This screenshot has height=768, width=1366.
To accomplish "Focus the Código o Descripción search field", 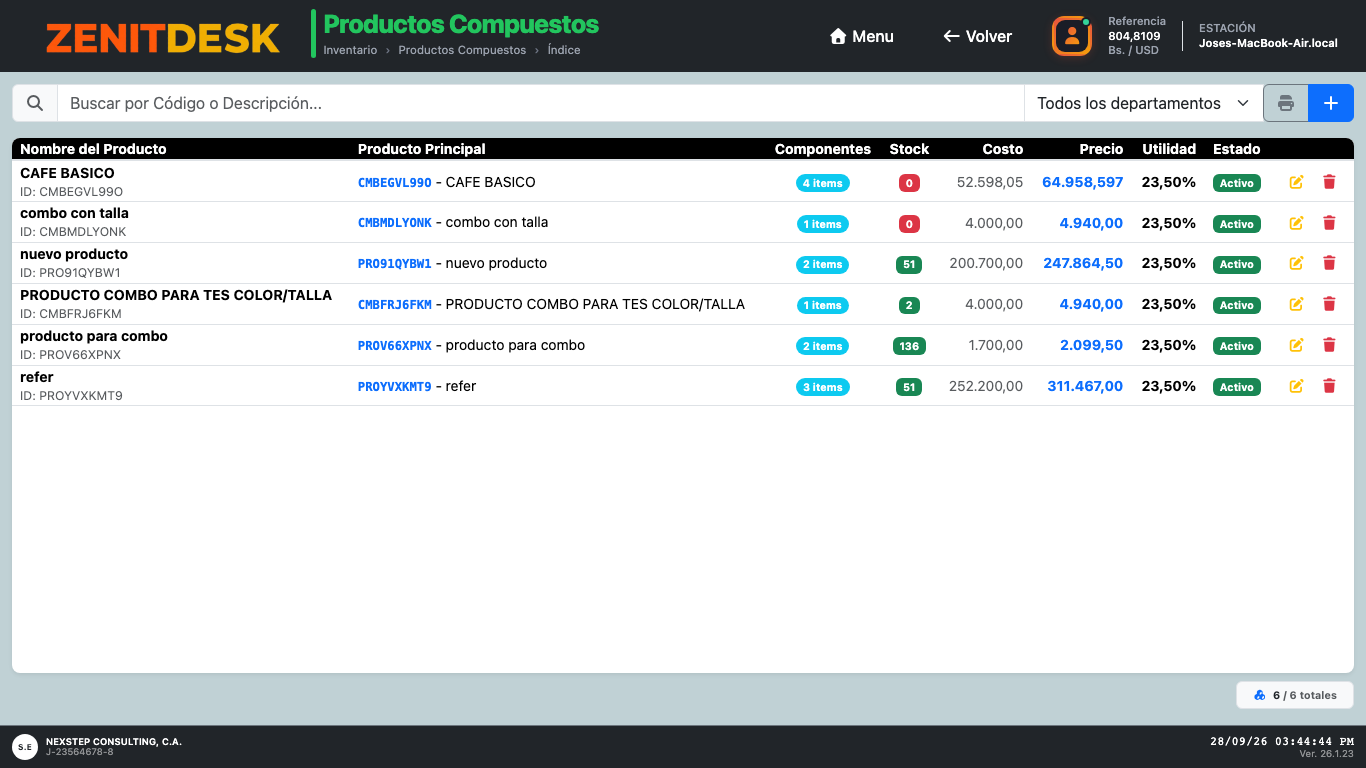I will click(x=541, y=103).
